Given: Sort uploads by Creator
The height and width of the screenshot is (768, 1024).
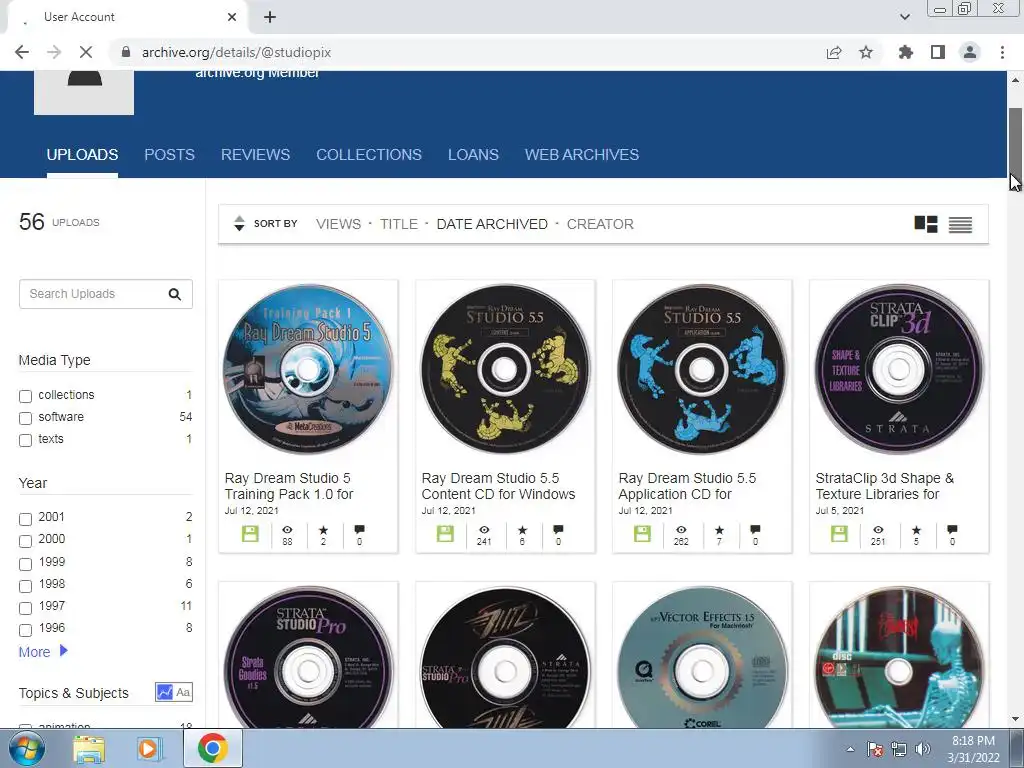Looking at the screenshot, I should 600,224.
